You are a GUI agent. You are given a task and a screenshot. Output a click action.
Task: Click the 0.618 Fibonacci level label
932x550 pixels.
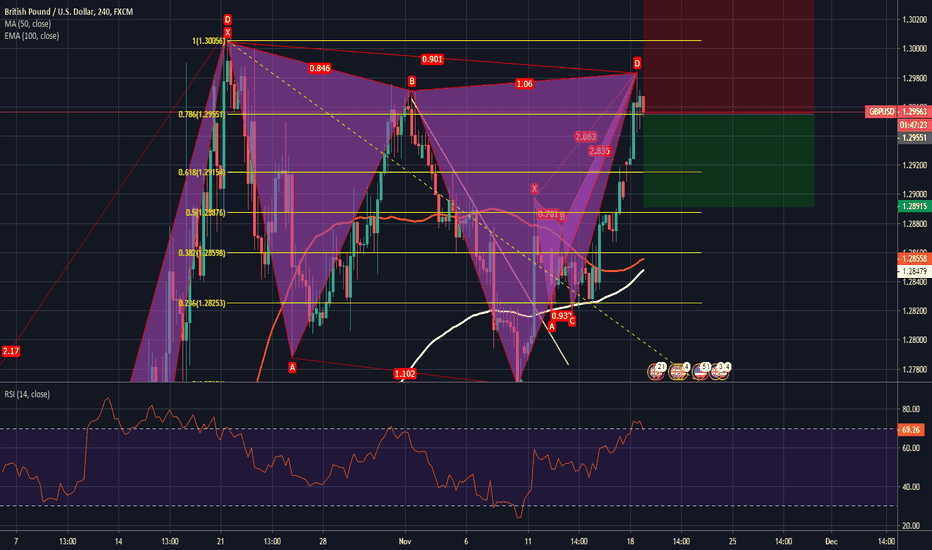click(203, 172)
